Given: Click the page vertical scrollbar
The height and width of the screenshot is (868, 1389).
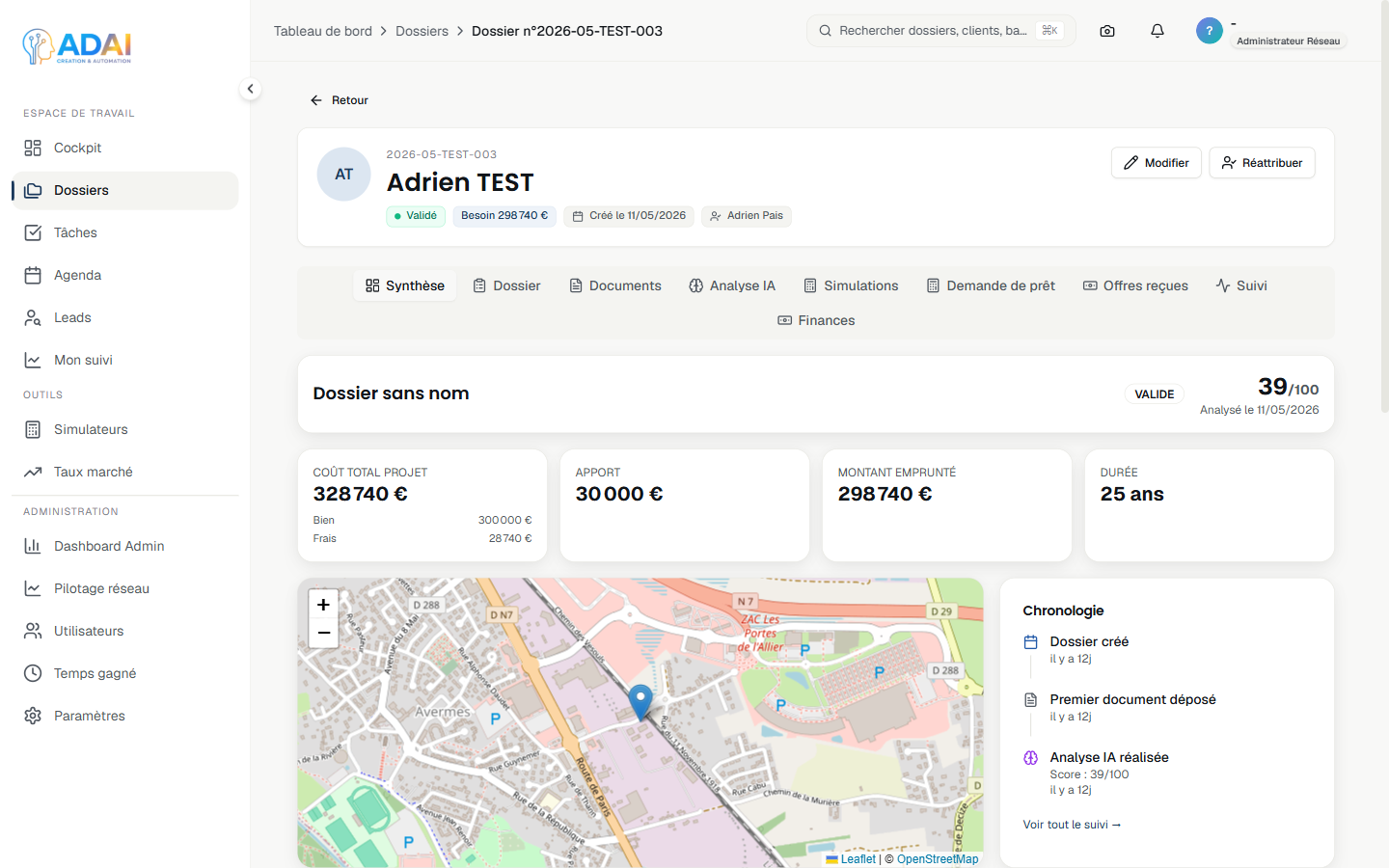Looking at the screenshot, I should pos(1384,207).
